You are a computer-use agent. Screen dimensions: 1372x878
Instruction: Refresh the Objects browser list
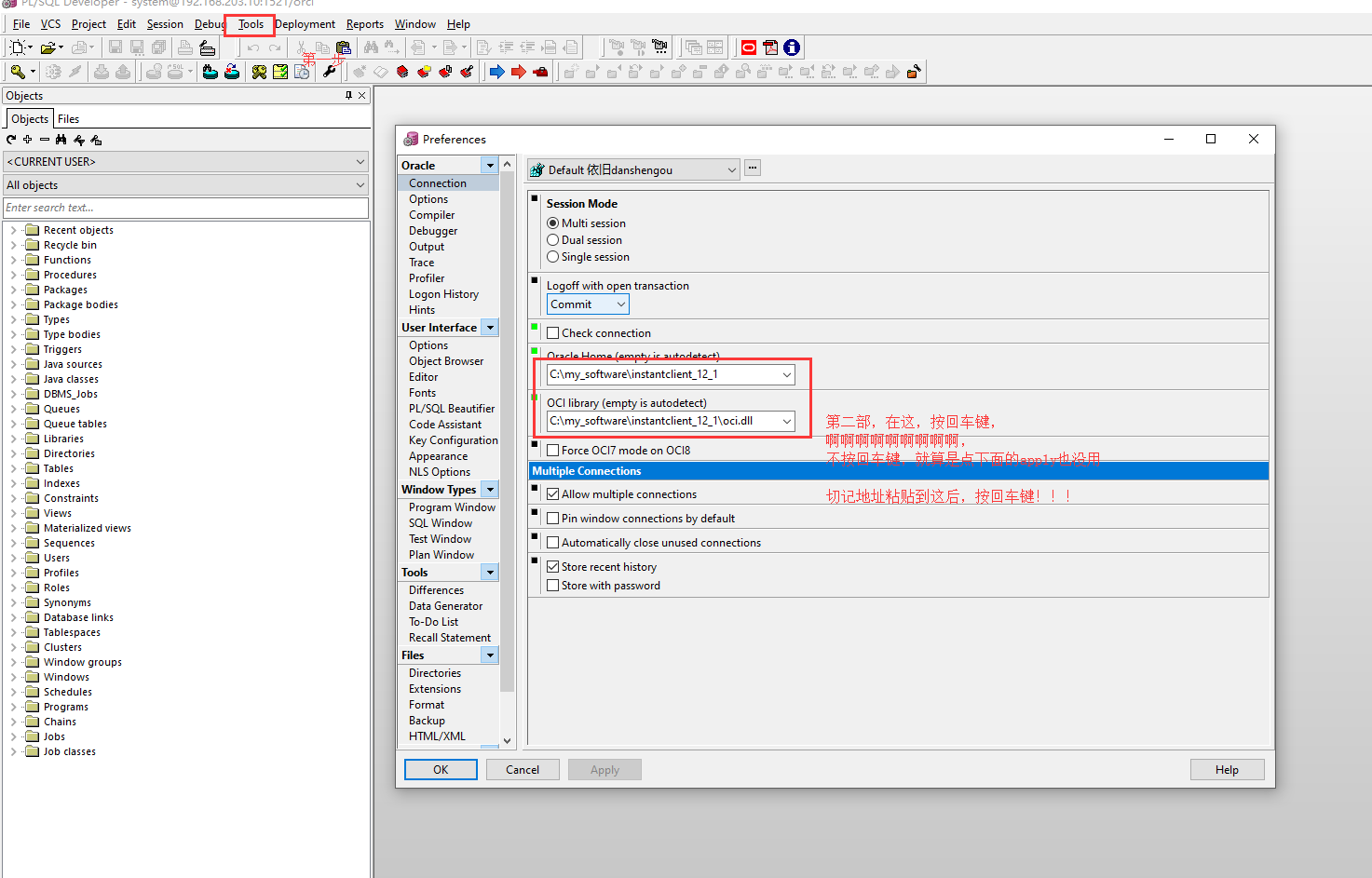point(11,140)
